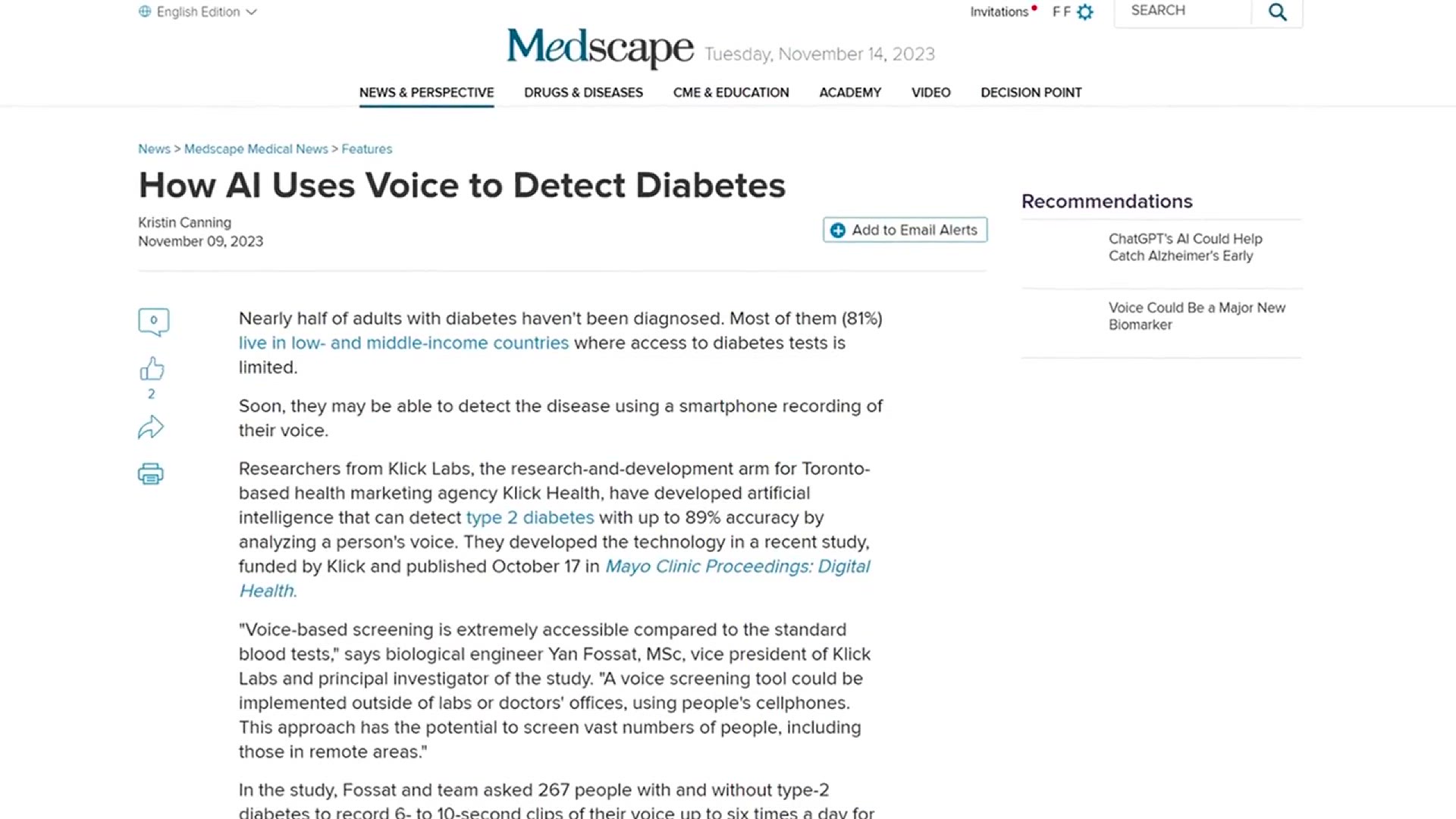Click the globe icon beside English Edition

click(145, 11)
